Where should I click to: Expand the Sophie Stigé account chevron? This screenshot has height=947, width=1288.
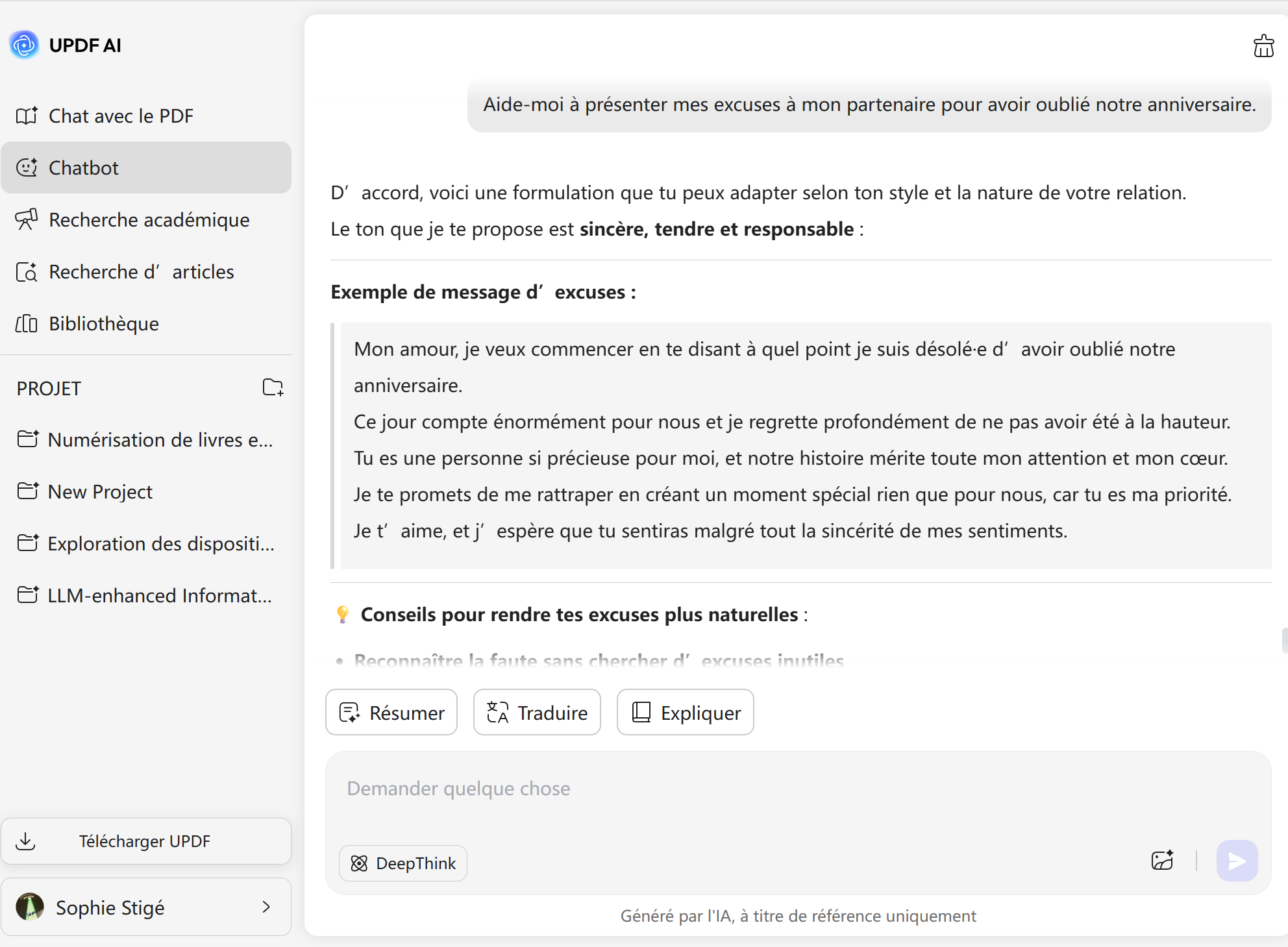[266, 907]
